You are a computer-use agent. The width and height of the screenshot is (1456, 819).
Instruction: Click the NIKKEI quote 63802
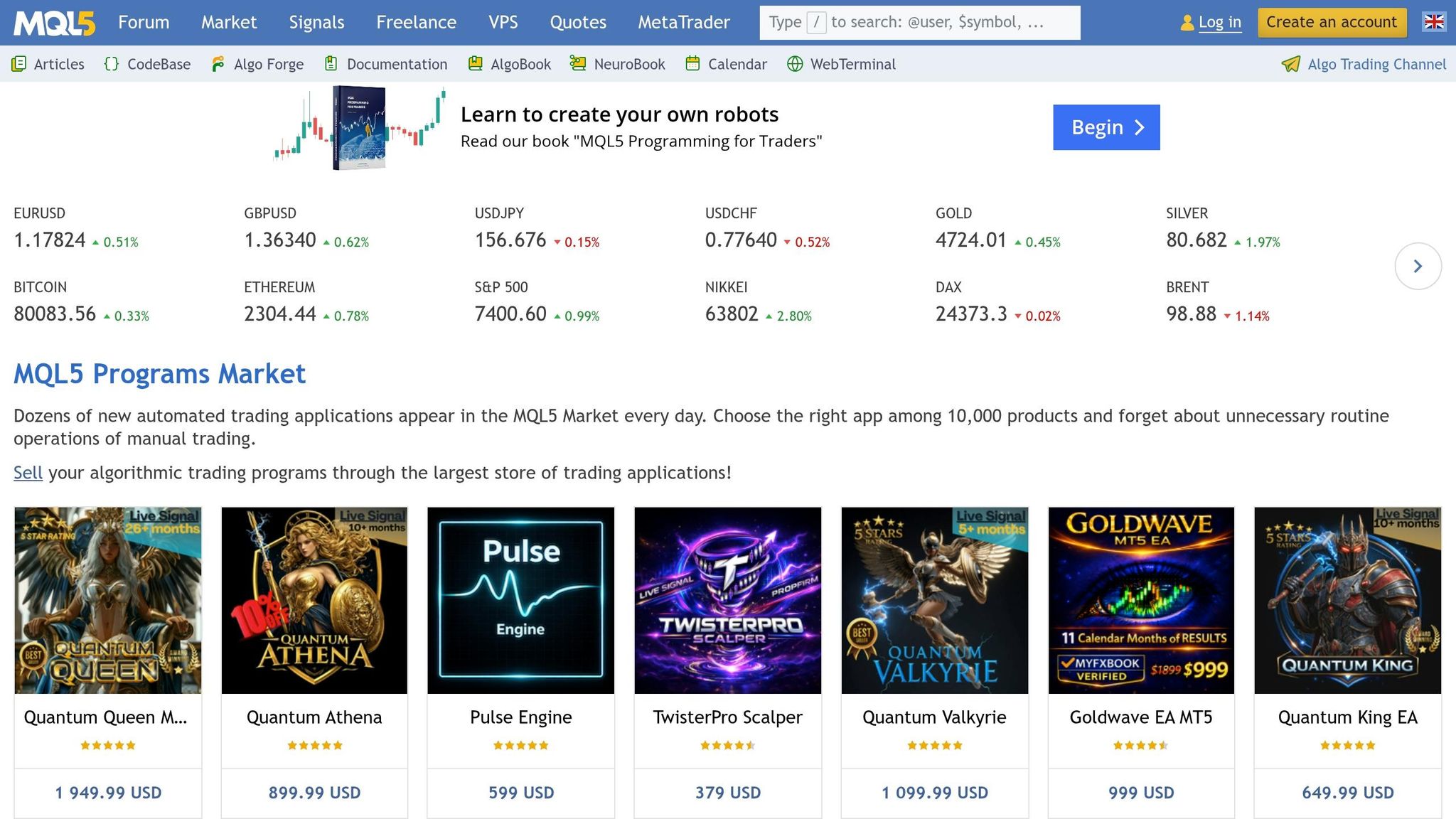732,314
